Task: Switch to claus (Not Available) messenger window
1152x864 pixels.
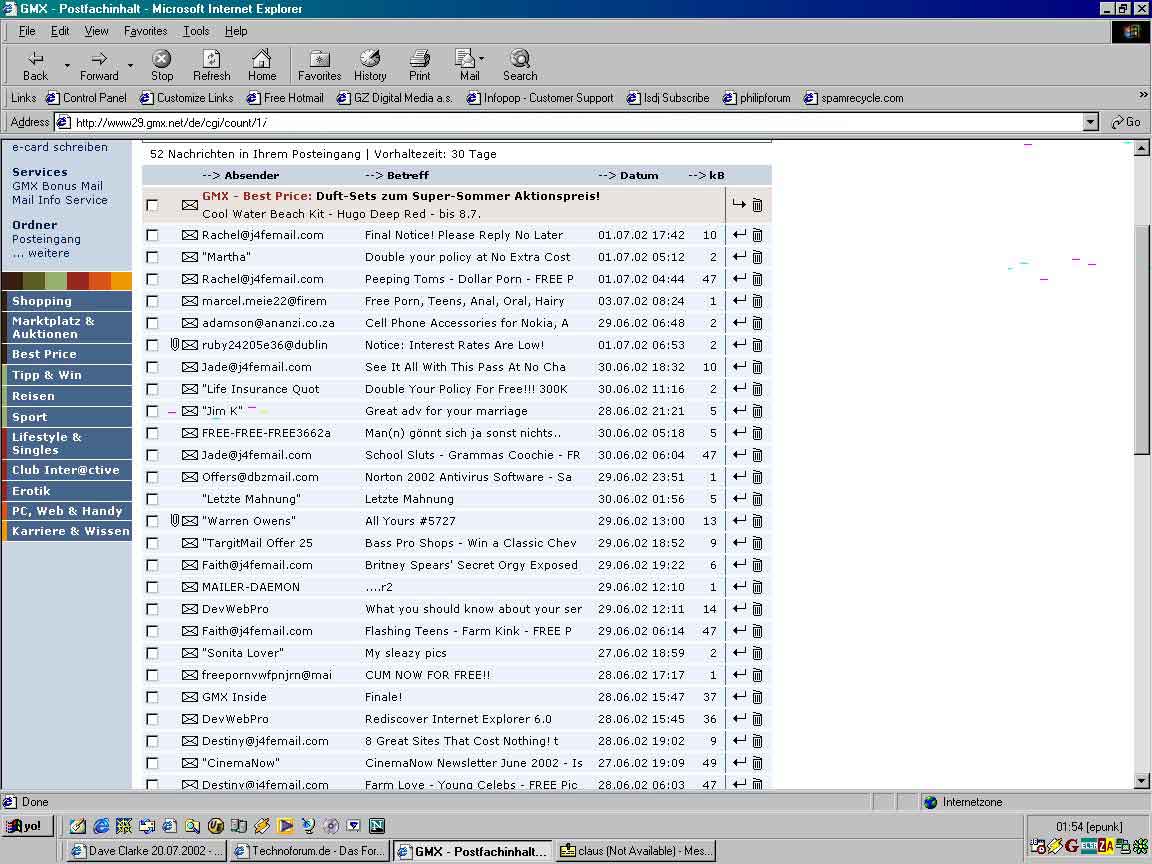Action: point(636,851)
